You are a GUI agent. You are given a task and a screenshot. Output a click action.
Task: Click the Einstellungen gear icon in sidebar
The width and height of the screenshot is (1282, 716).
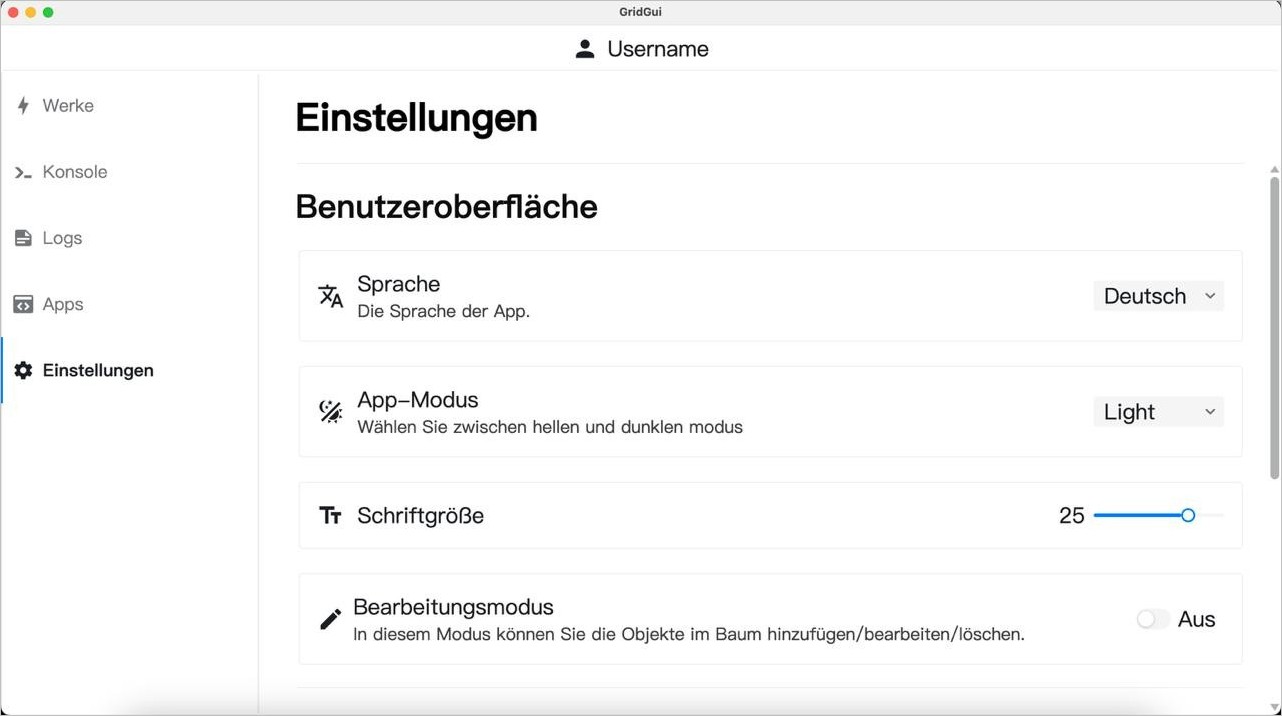pyautogui.click(x=23, y=371)
